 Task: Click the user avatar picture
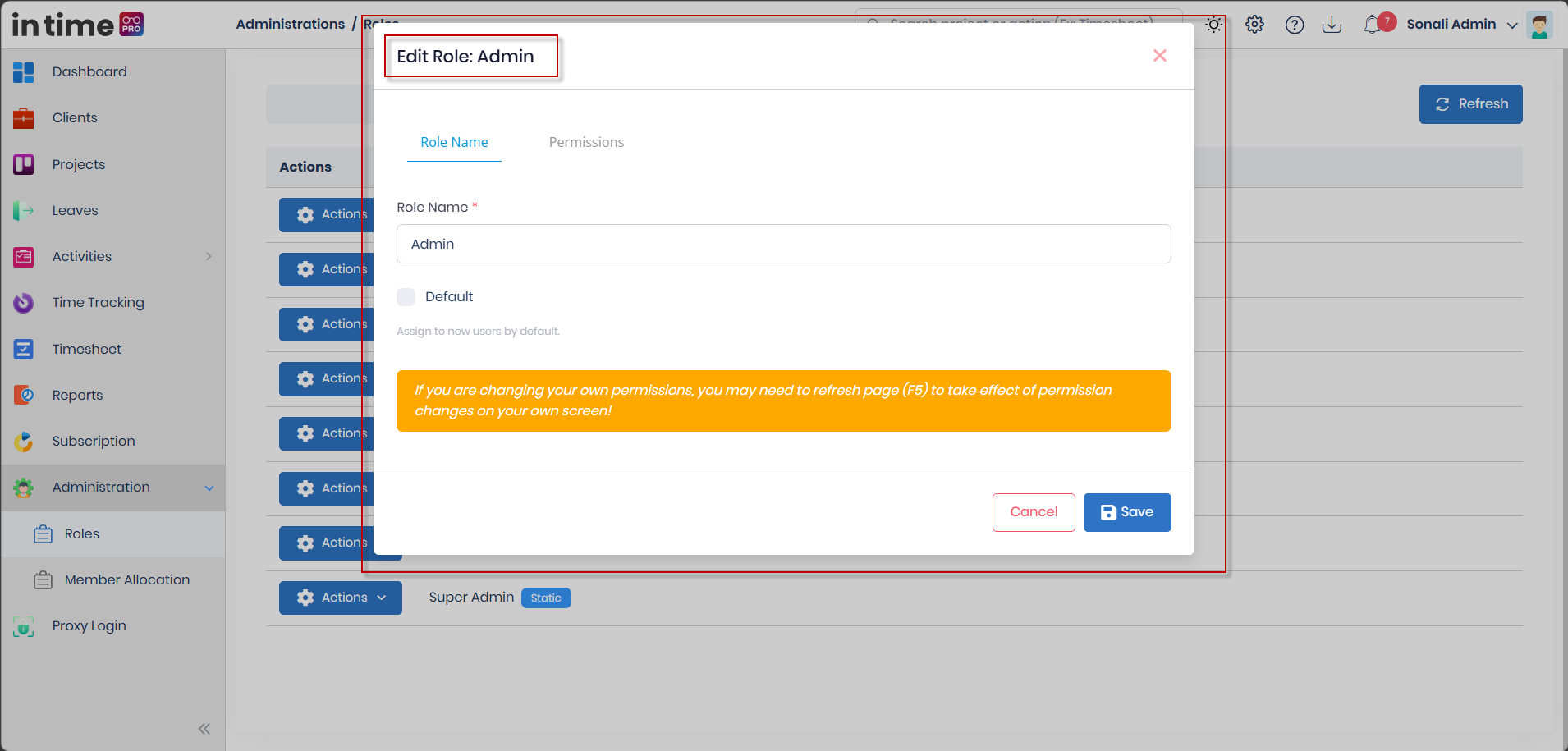[1539, 25]
